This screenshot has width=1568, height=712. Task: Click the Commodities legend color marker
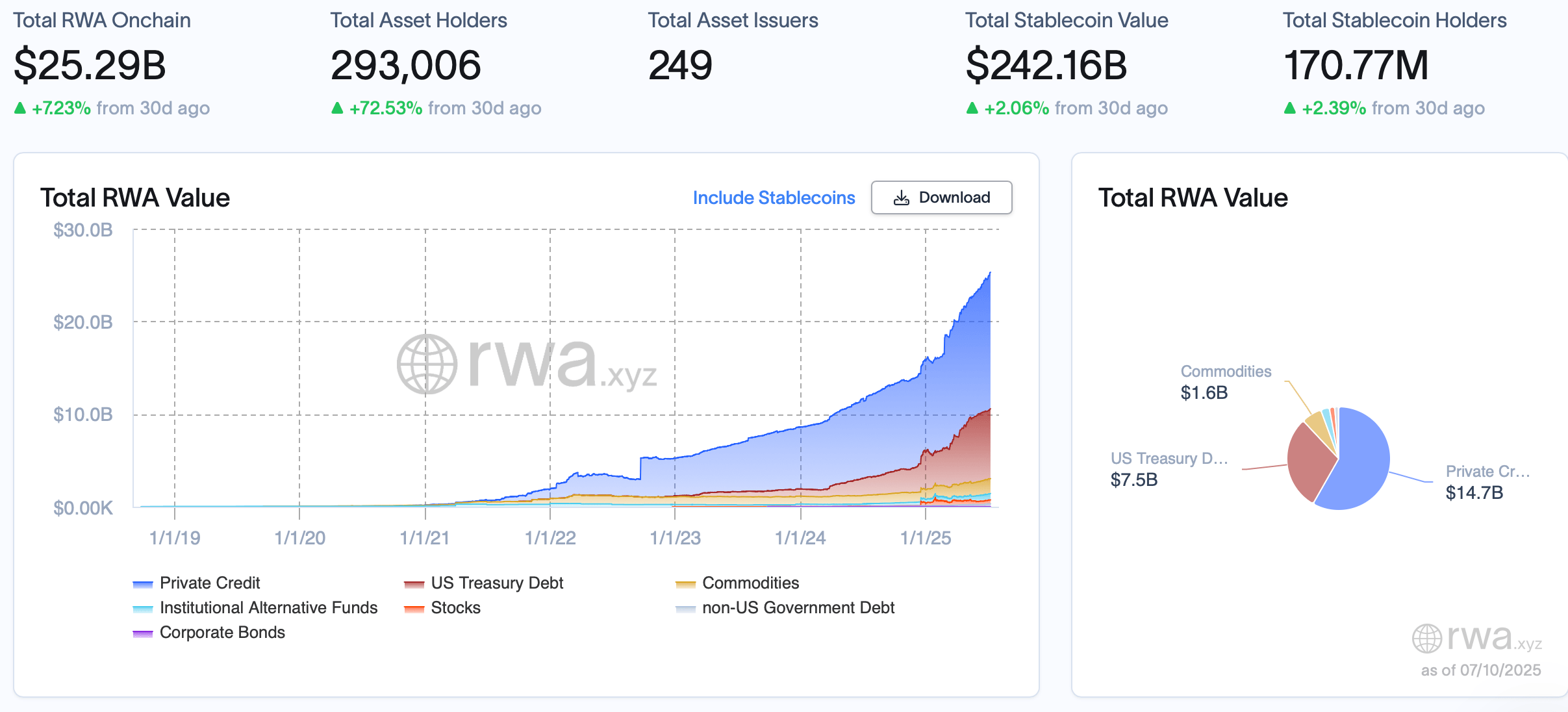point(685,583)
